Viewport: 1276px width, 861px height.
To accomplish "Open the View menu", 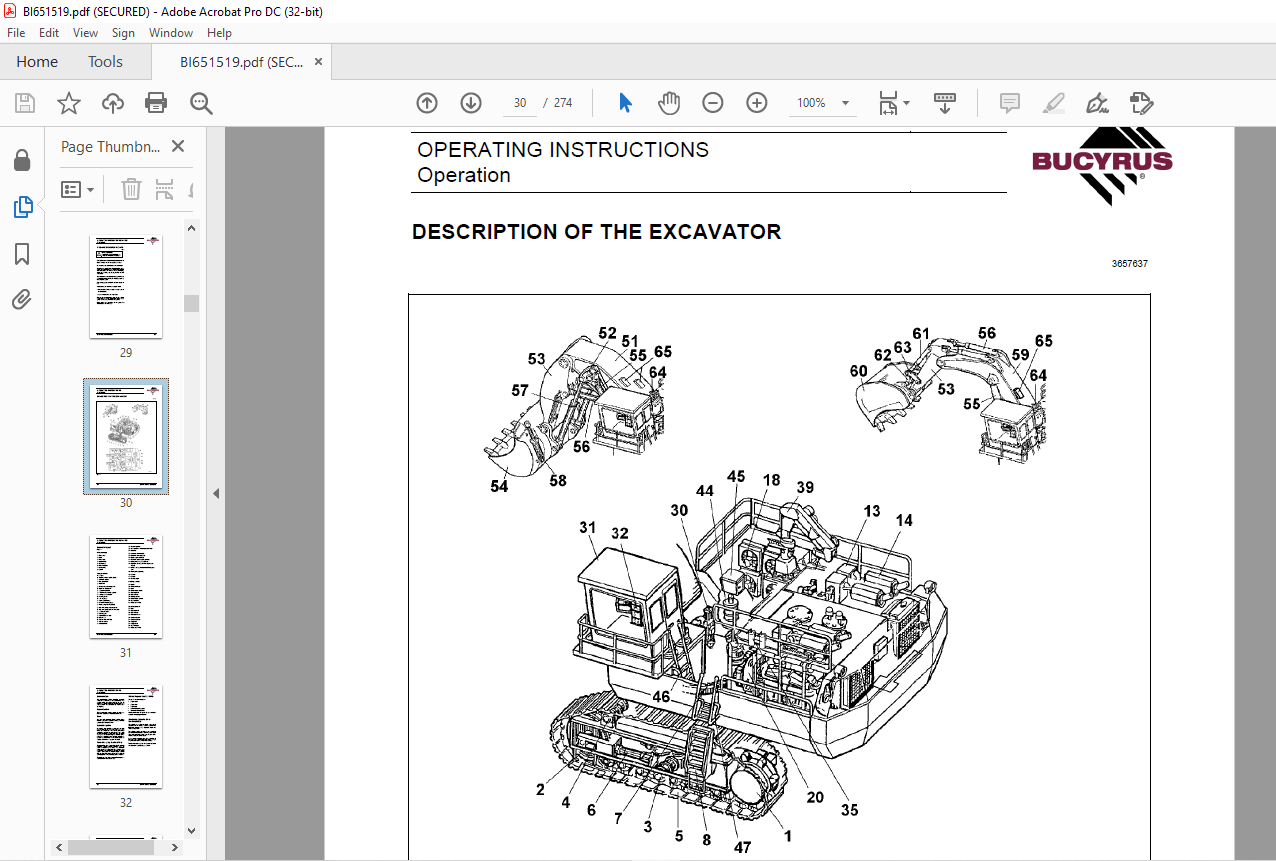I will (x=85, y=33).
